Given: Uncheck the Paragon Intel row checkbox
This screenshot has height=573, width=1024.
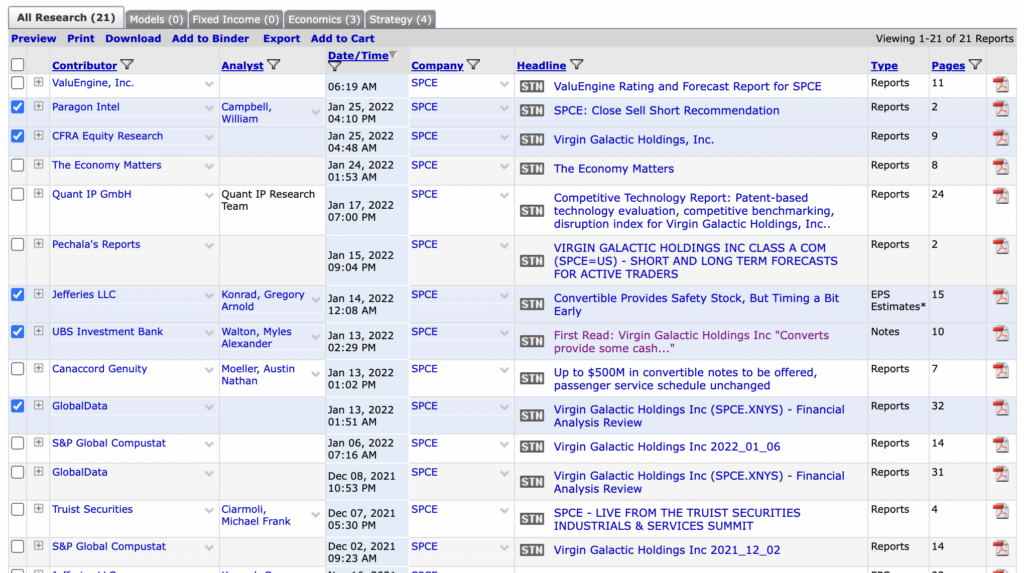Looking at the screenshot, I should click(x=17, y=107).
